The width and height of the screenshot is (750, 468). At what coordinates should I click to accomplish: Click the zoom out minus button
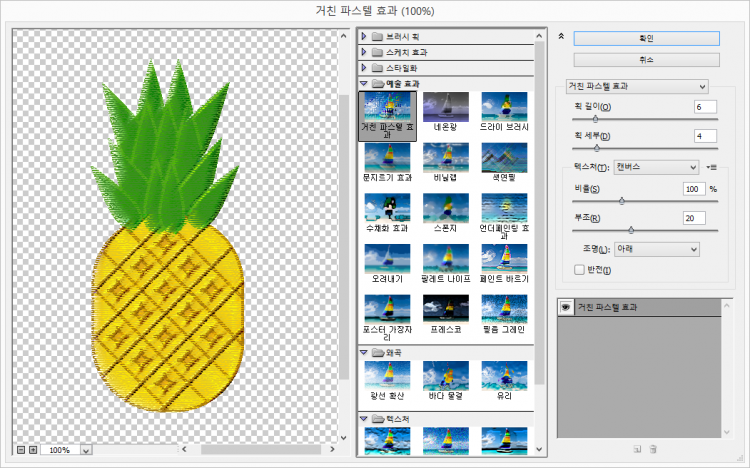click(x=21, y=450)
